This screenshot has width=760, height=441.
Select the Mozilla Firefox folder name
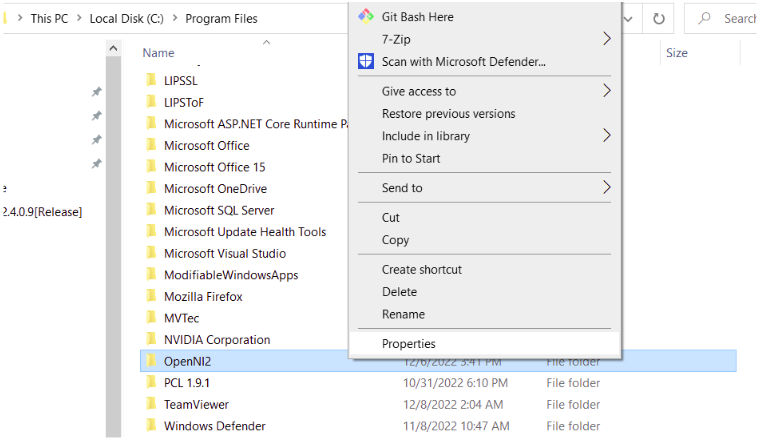(203, 297)
